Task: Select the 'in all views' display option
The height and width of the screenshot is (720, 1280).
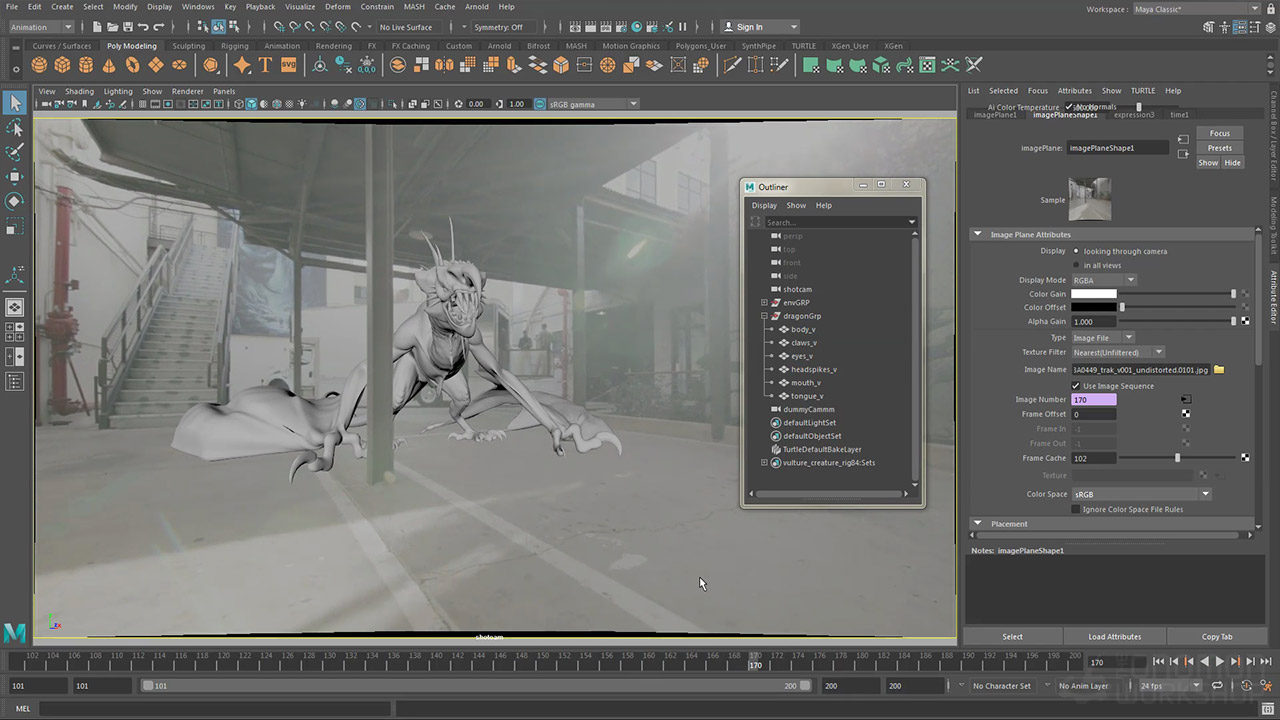Action: (1076, 265)
